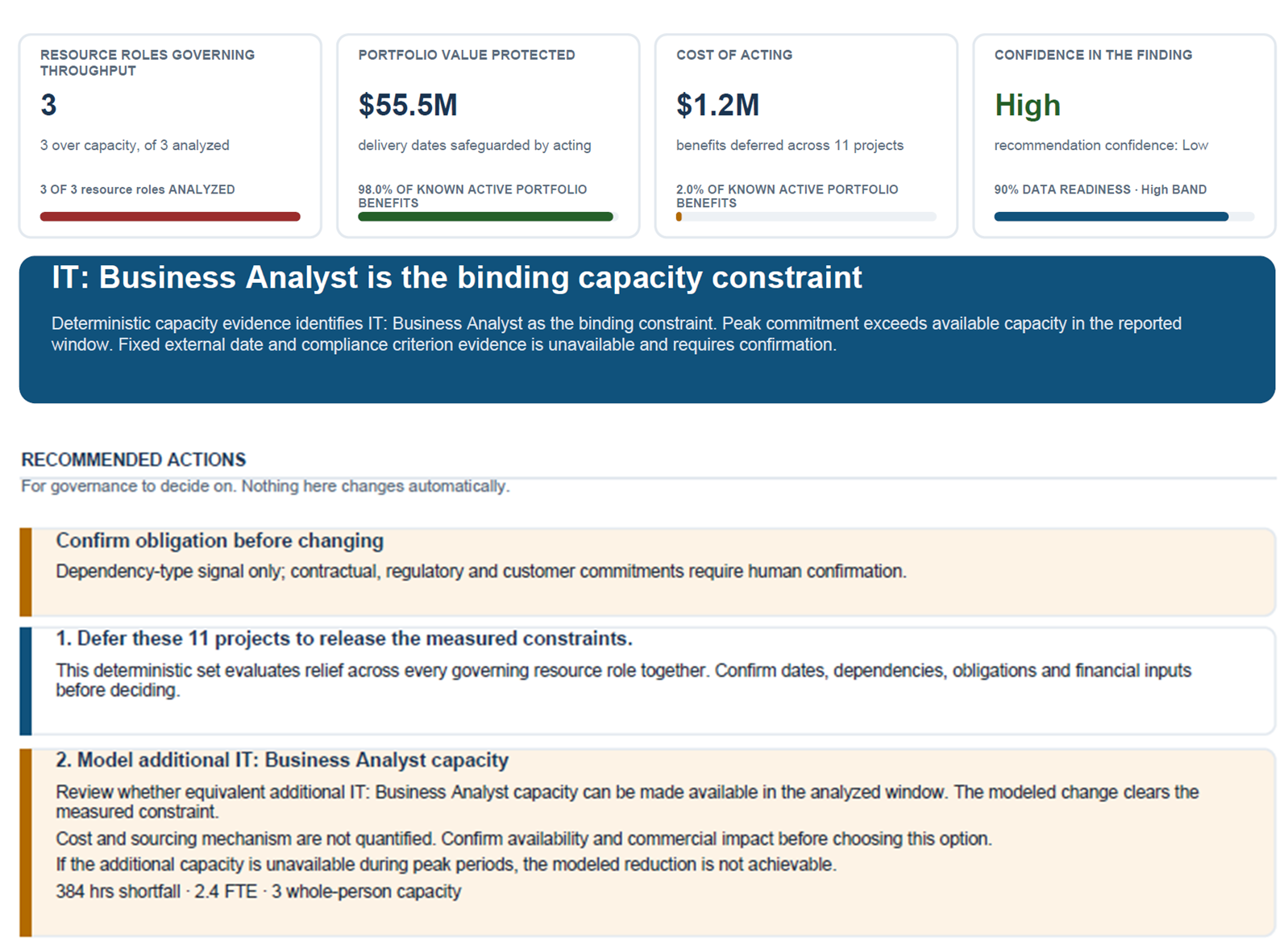The image size is (1288, 952).
Task: Click 'Review whether equivalent additional' paragraph
Action: click(627, 802)
